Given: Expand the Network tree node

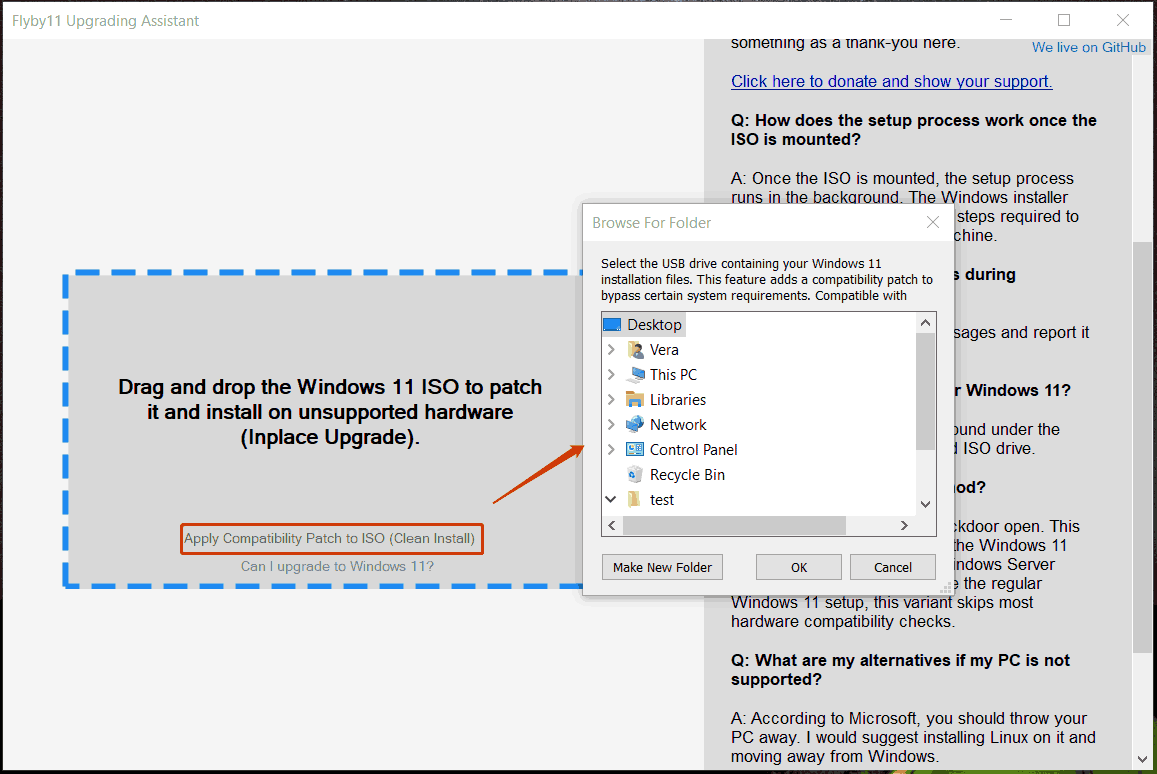Looking at the screenshot, I should point(613,424).
